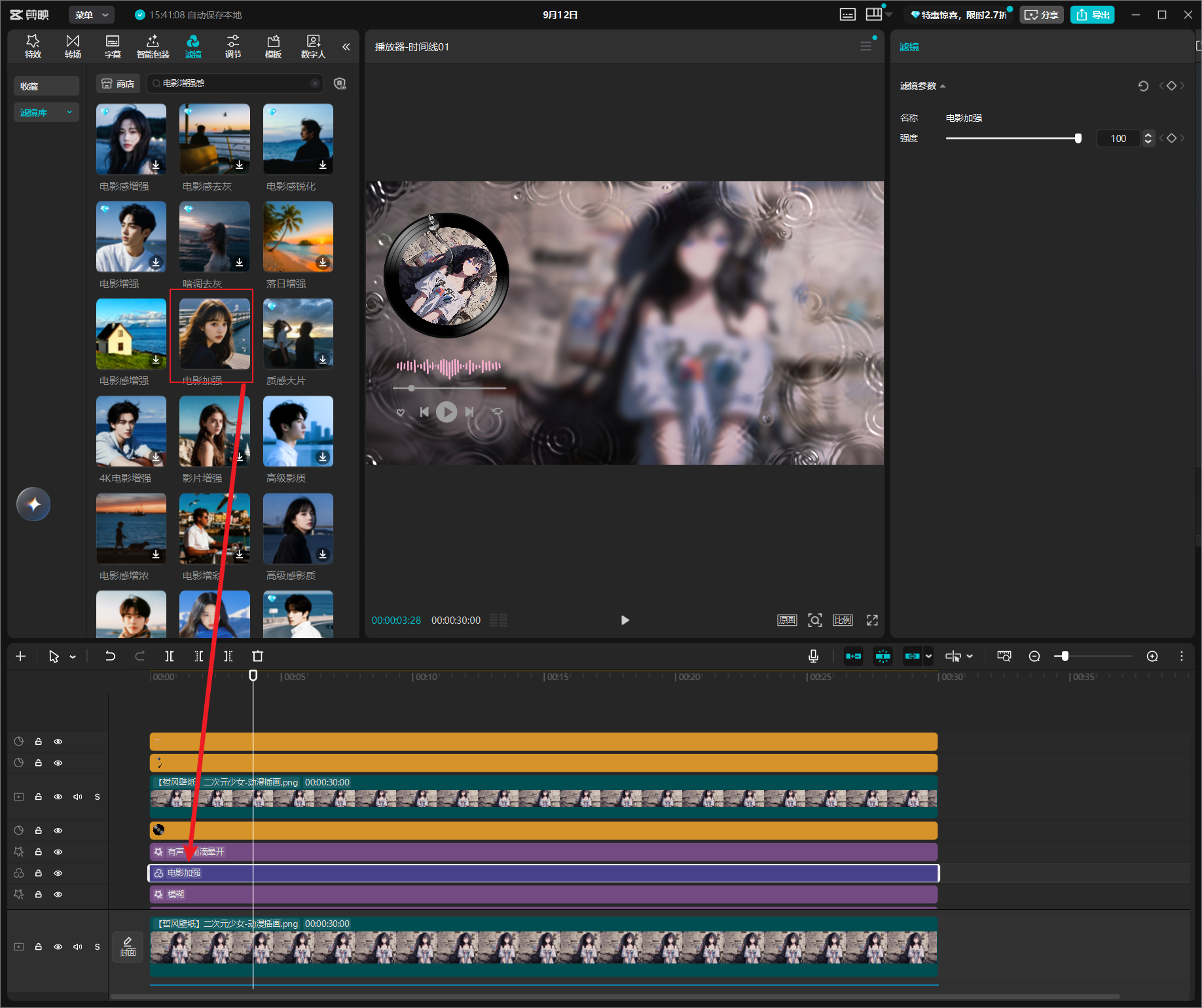Image resolution: width=1202 pixels, height=1008 pixels.
Task: Play the timeline preview
Action: click(625, 620)
